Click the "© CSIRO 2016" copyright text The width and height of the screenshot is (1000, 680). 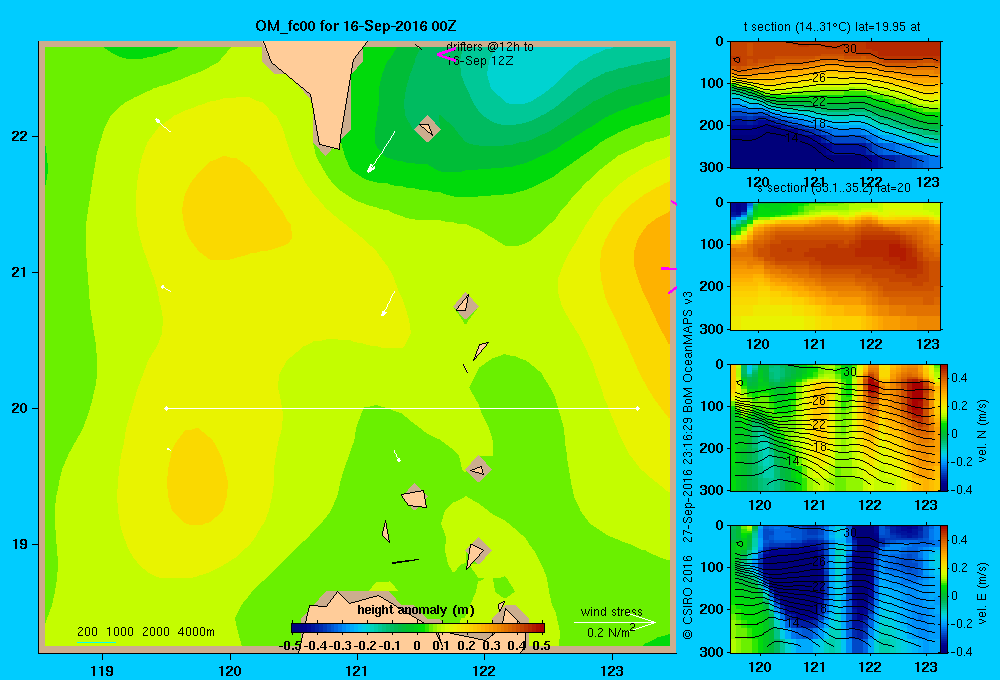tap(688, 598)
